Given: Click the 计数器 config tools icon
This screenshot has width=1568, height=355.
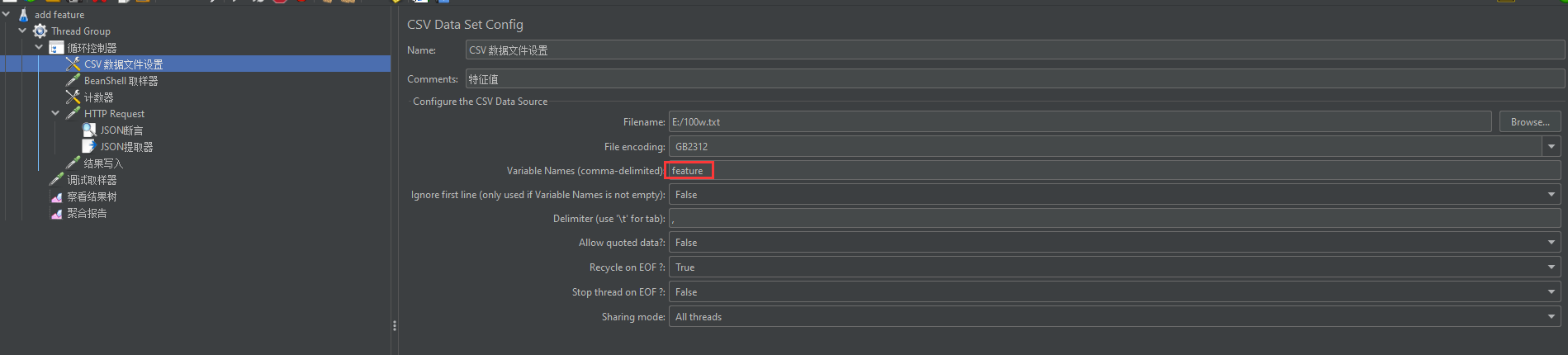Looking at the screenshot, I should 73,97.
